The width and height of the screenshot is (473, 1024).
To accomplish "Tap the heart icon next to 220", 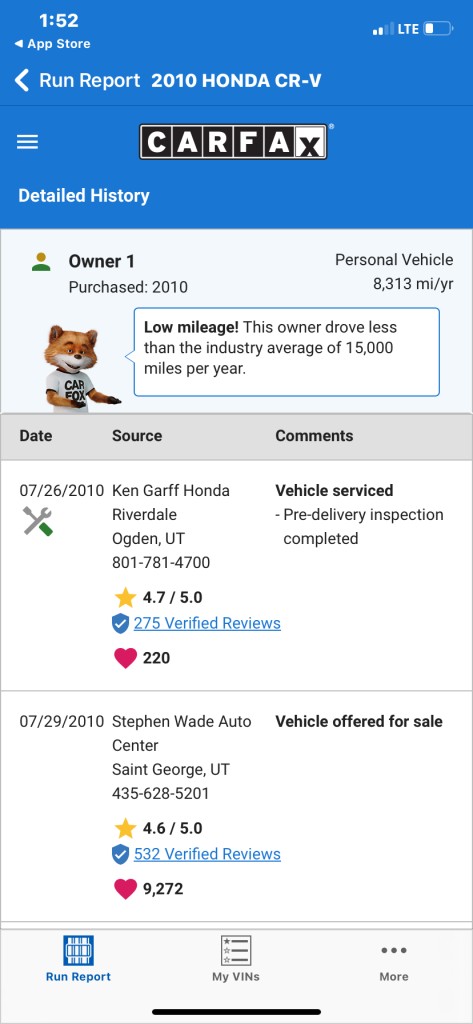I will (x=125, y=658).
